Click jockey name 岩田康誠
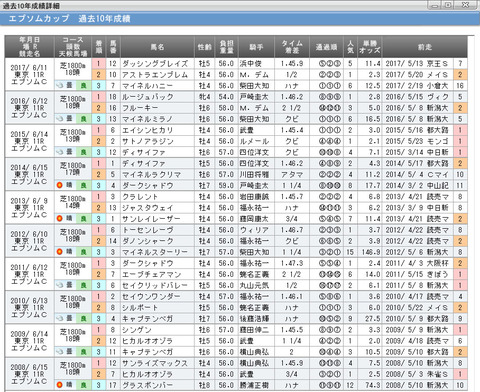 click(x=254, y=197)
